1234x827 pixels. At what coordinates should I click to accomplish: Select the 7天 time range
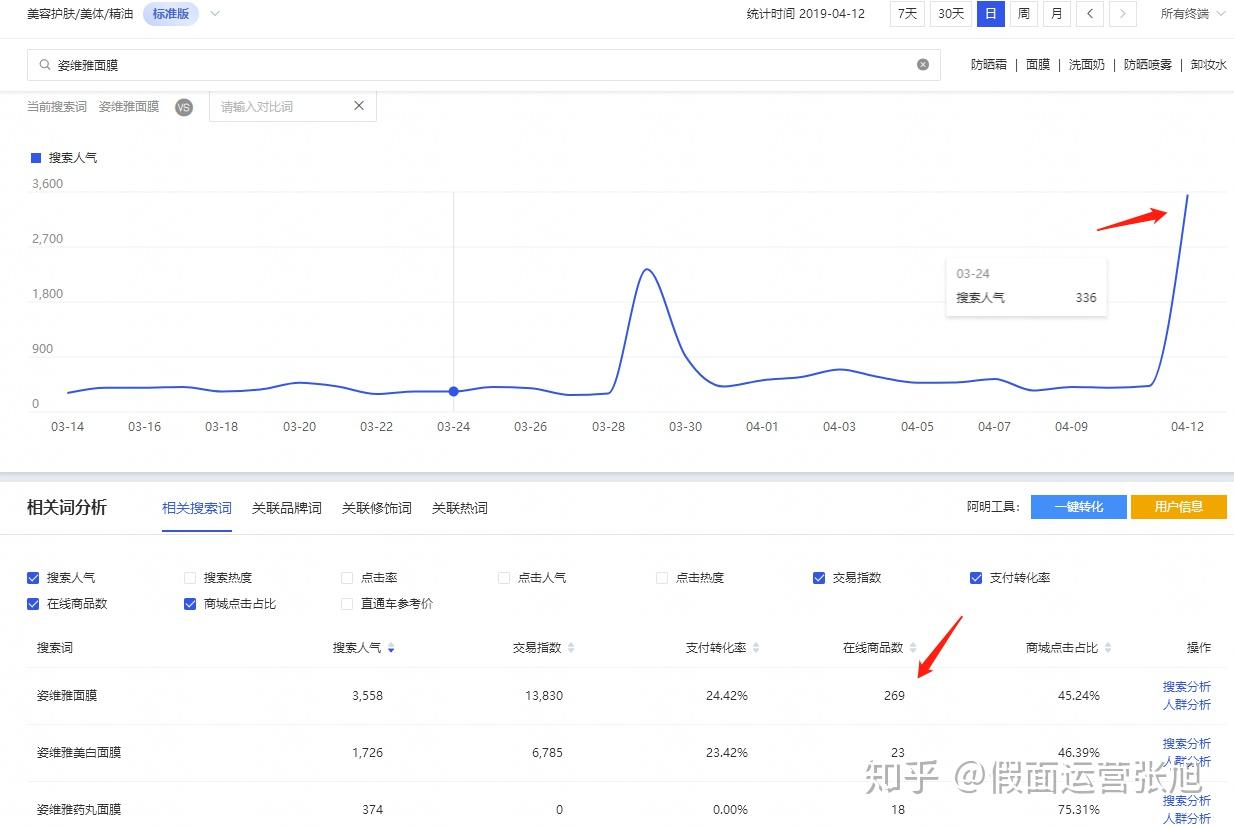(x=907, y=14)
